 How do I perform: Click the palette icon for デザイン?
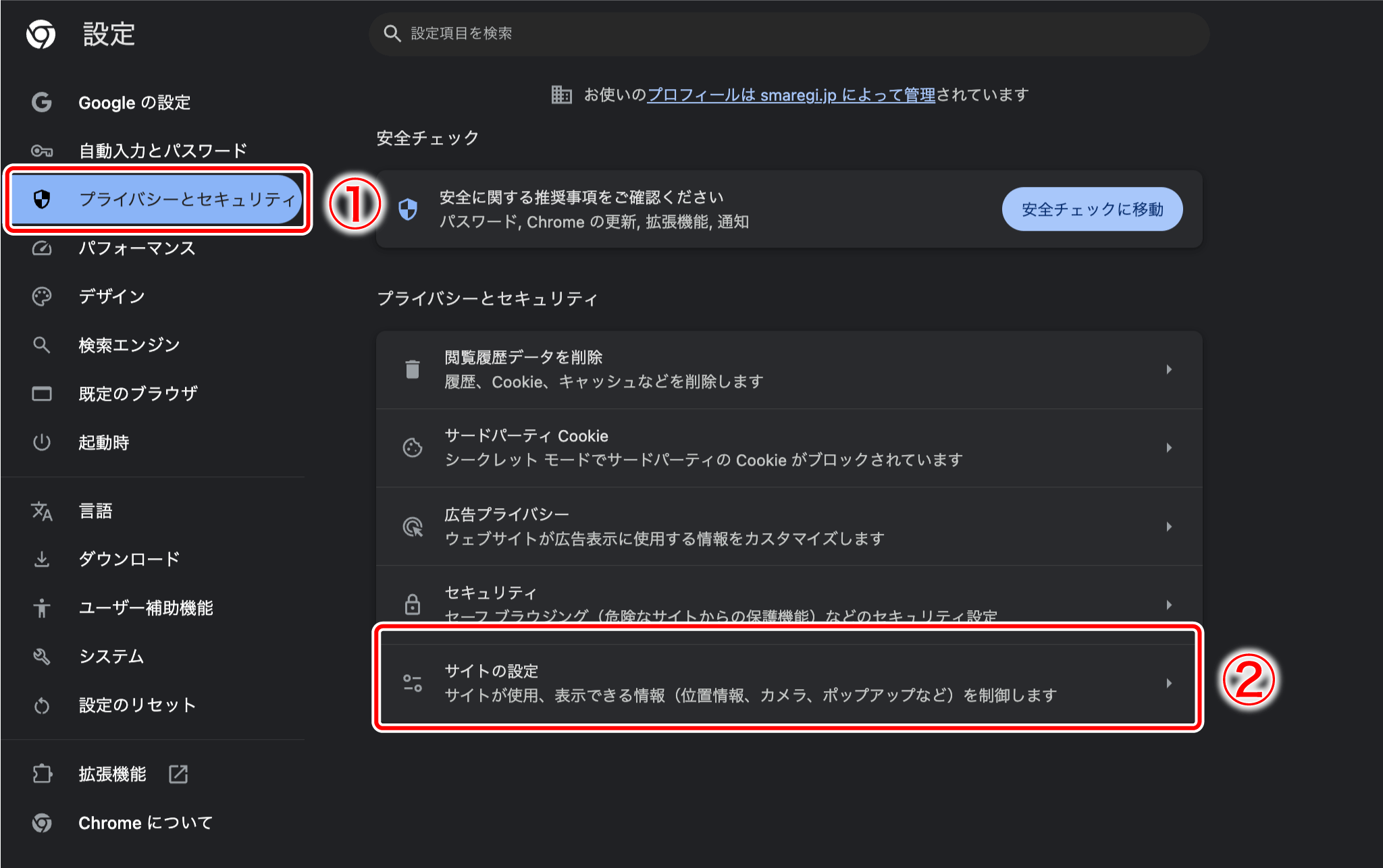42,296
